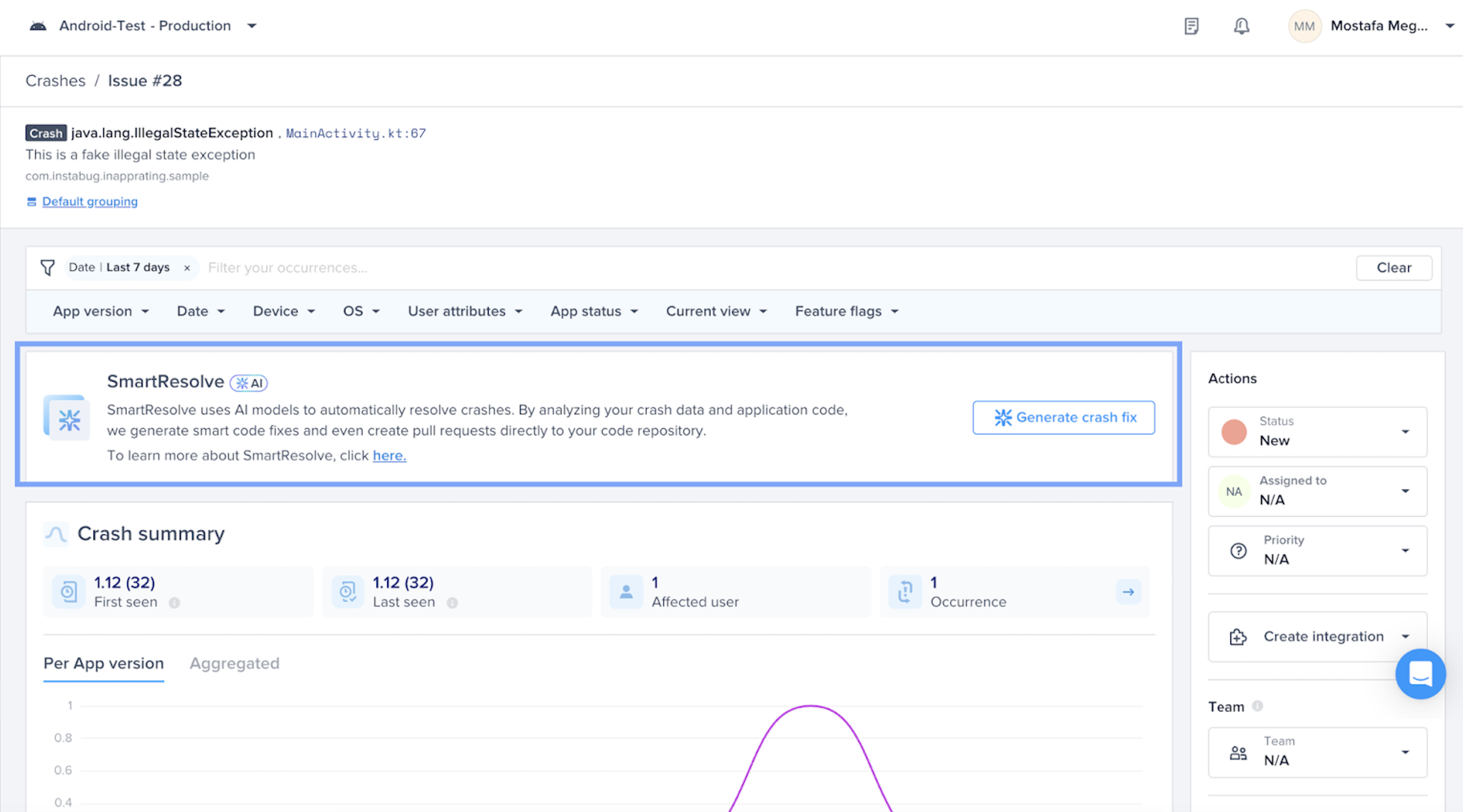
Task: Open the Status New dropdown
Action: (x=1317, y=432)
